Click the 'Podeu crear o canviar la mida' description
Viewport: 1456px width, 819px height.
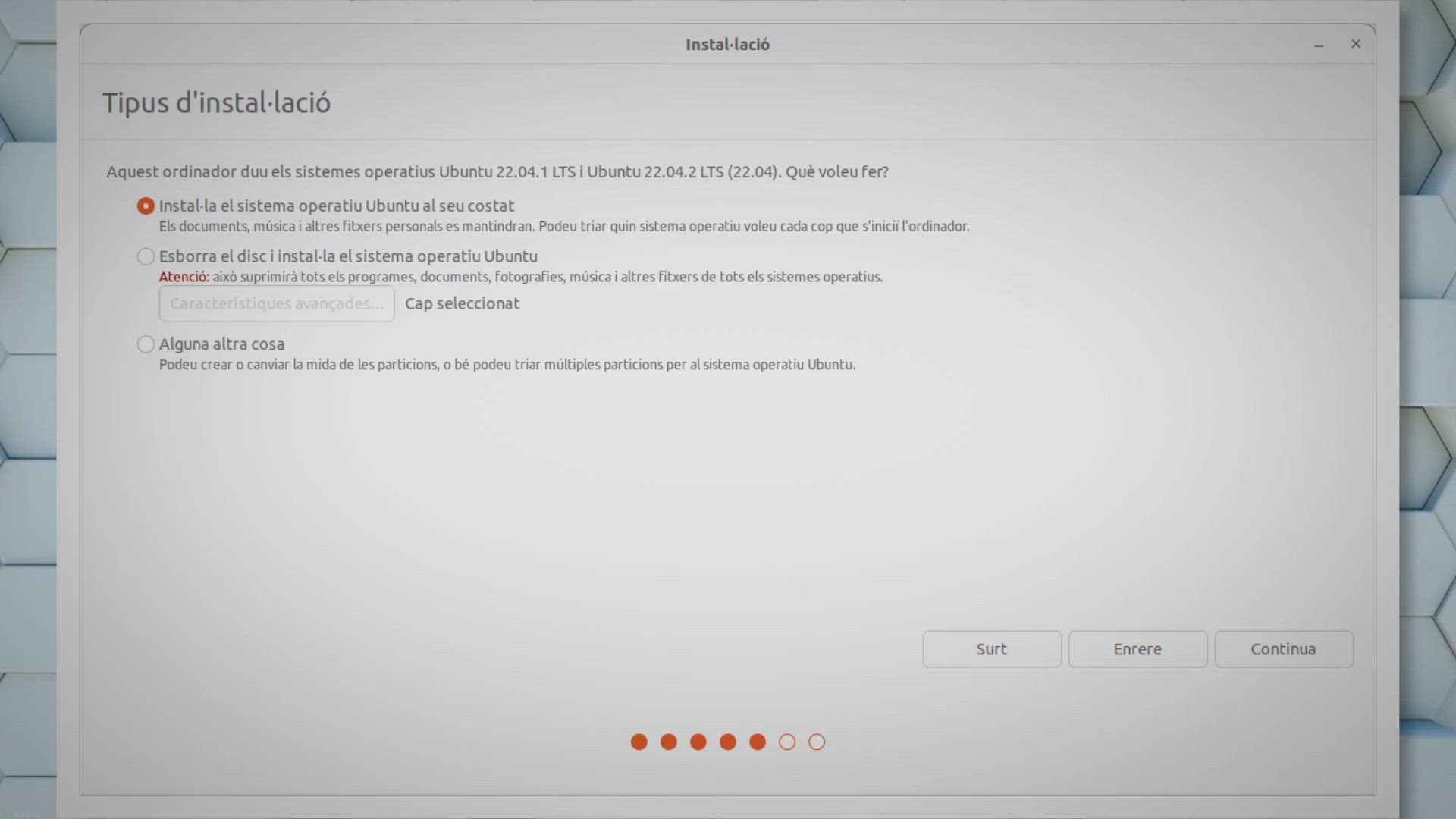tap(507, 365)
